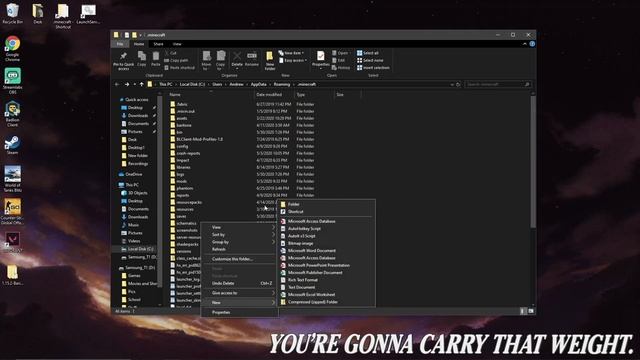Open the Group by submenu
This screenshot has width=640, height=360.
[240, 242]
